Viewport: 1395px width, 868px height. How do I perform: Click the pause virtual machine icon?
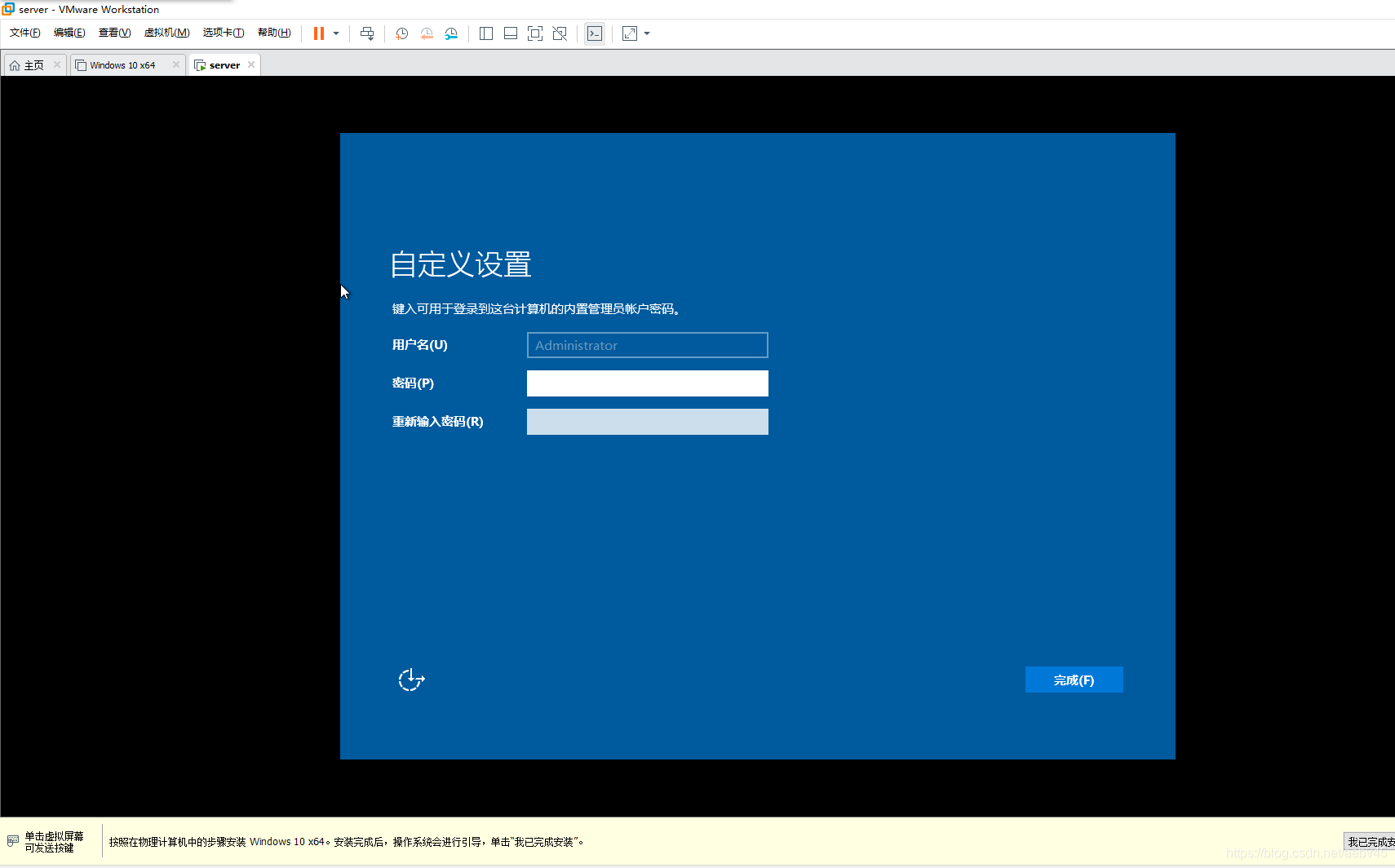click(319, 33)
